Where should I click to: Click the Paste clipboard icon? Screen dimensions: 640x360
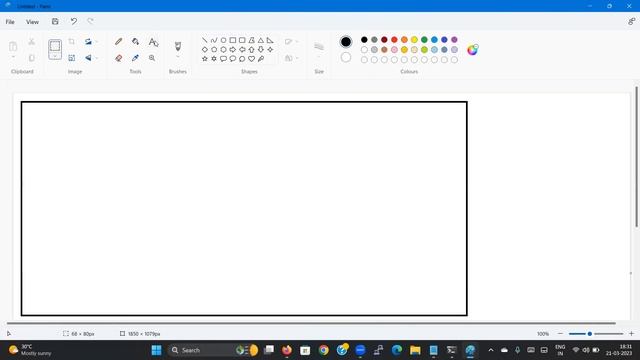(13, 46)
